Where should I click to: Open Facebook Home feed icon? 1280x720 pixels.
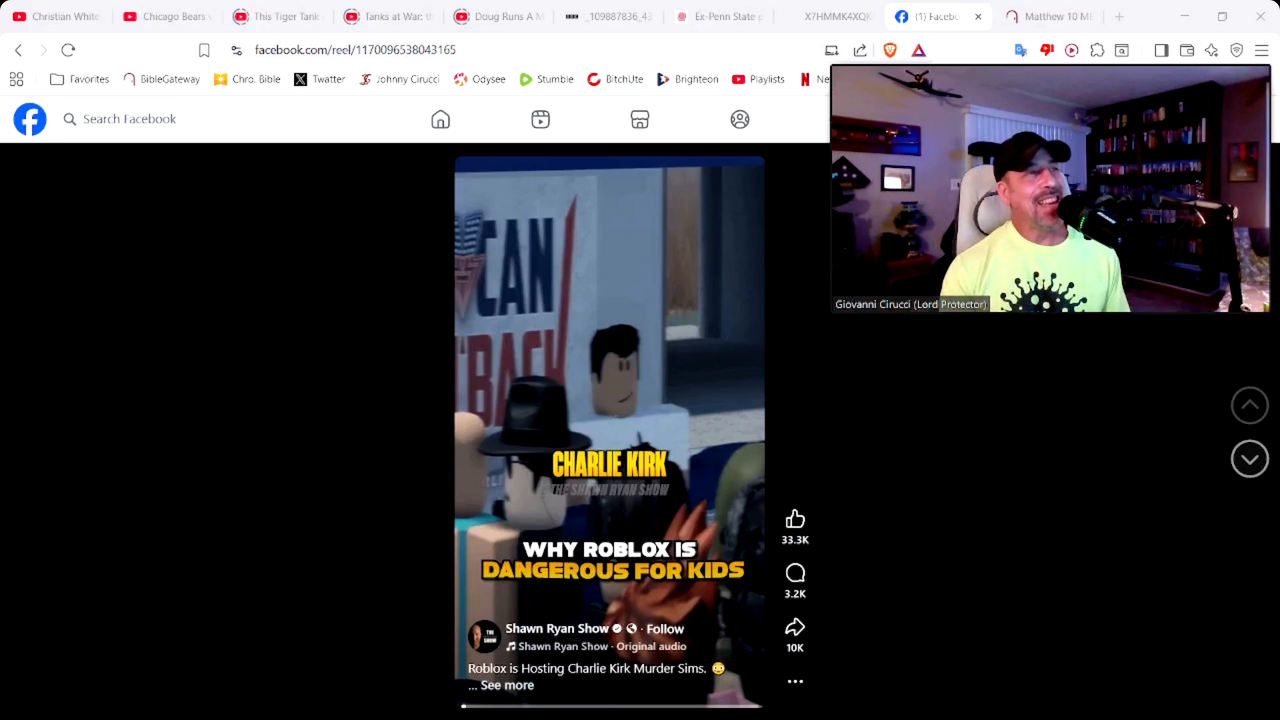pos(440,119)
